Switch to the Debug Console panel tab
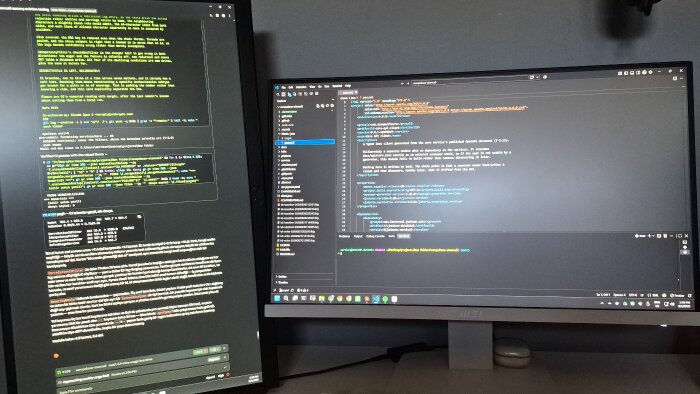Image resolution: width=700 pixels, height=394 pixels. click(x=375, y=236)
